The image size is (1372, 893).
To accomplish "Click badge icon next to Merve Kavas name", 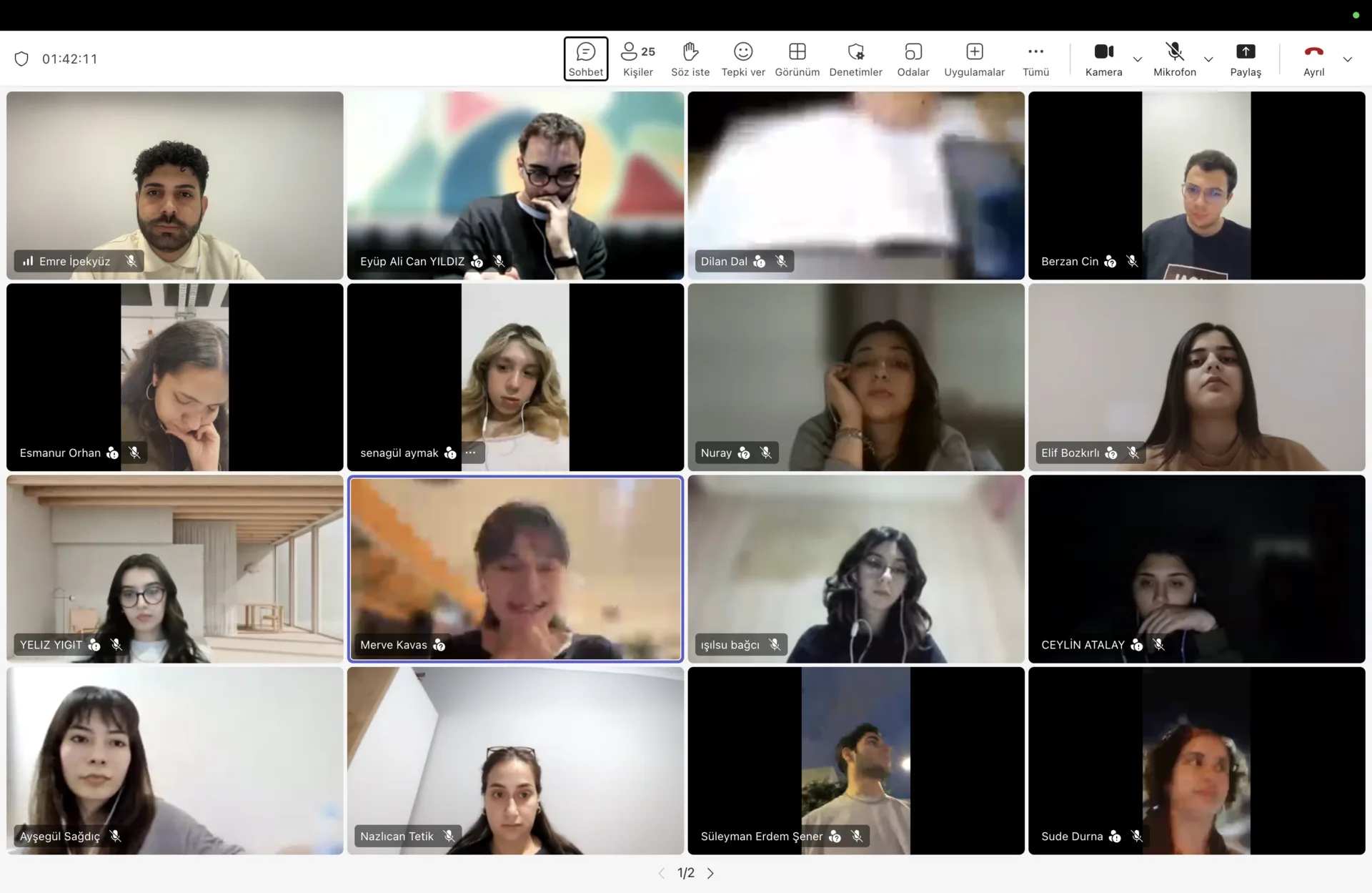I will coord(439,645).
